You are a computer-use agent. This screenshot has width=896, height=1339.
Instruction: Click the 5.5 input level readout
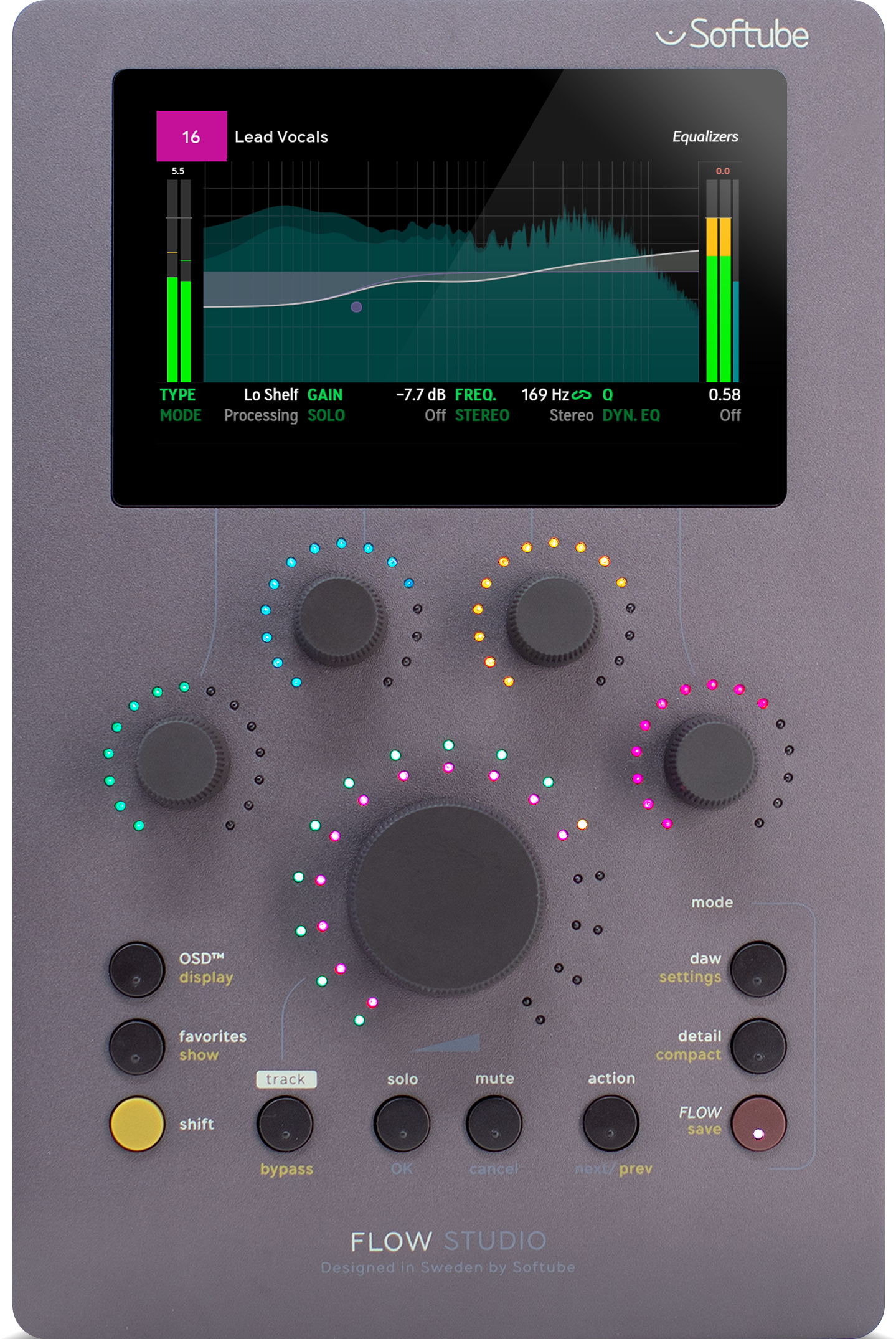[178, 171]
